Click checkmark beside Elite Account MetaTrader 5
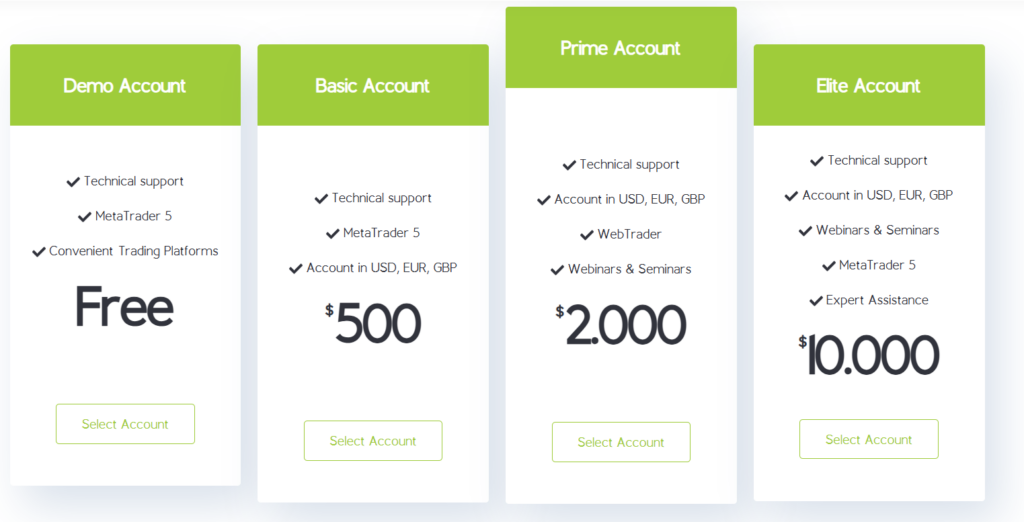 [x=829, y=266]
